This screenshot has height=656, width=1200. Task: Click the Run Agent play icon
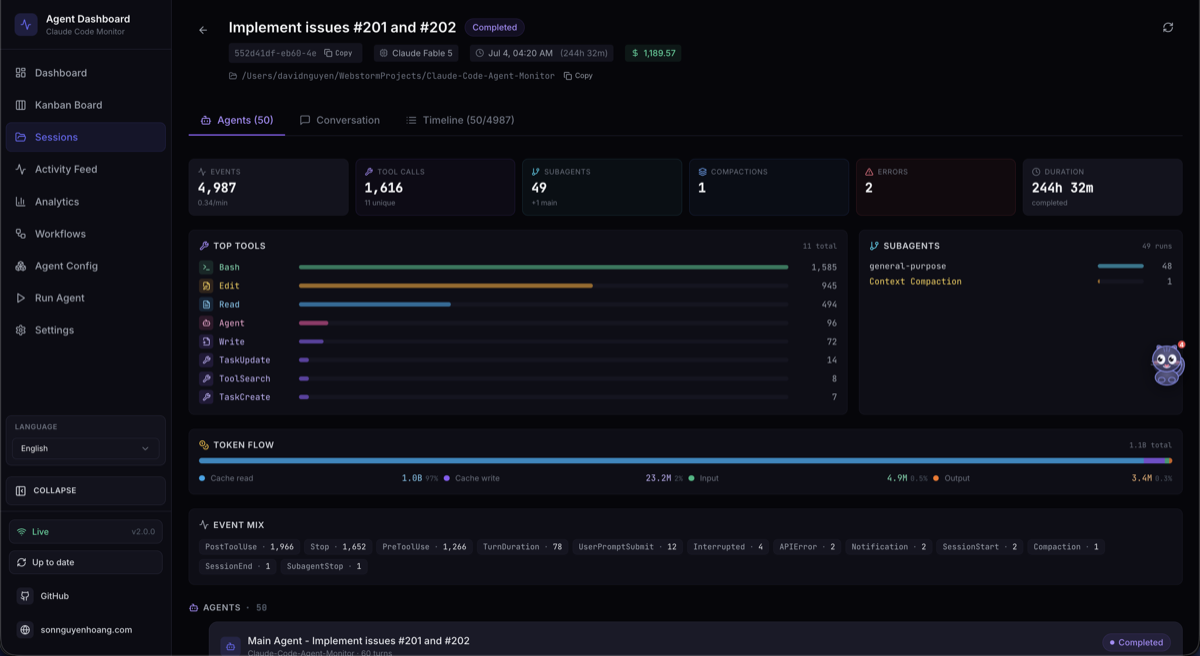pos(20,298)
